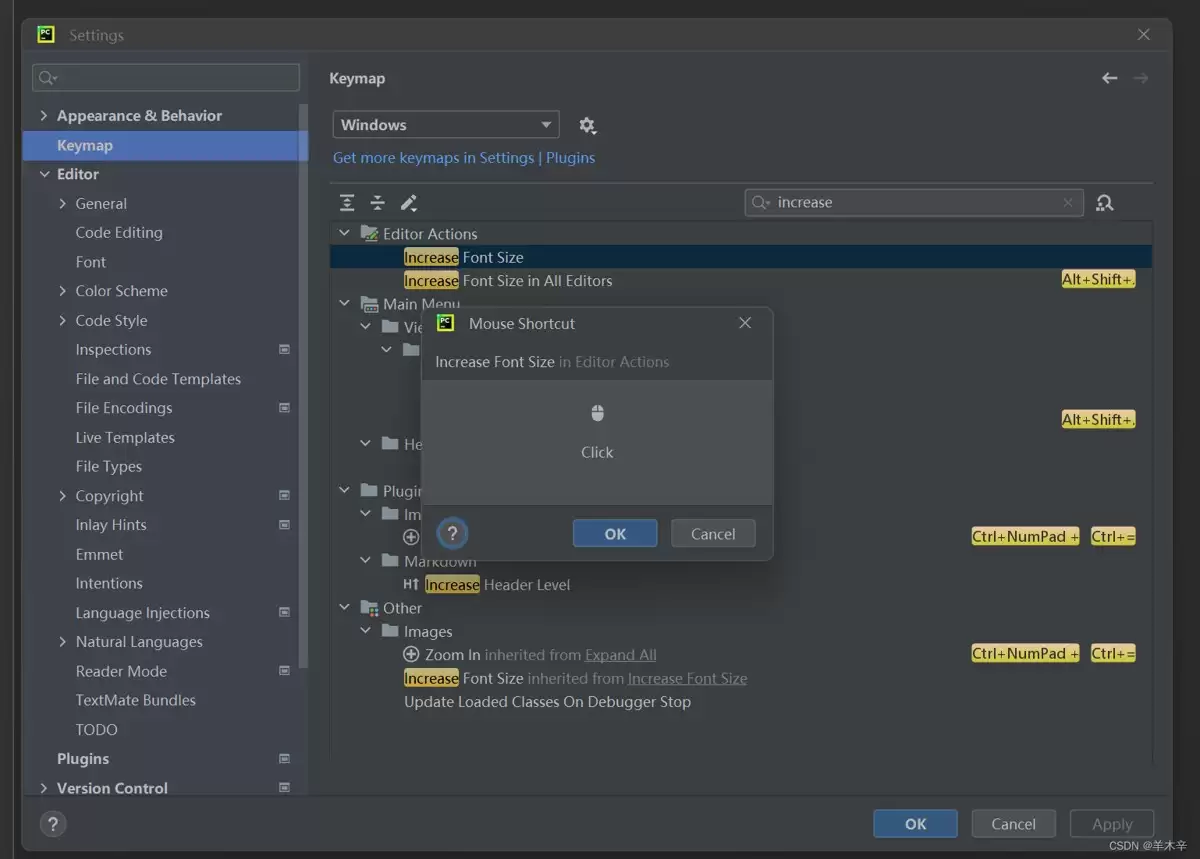1200x859 pixels.
Task: Click Cancel in Mouse Shortcut dialog
Action: (713, 534)
